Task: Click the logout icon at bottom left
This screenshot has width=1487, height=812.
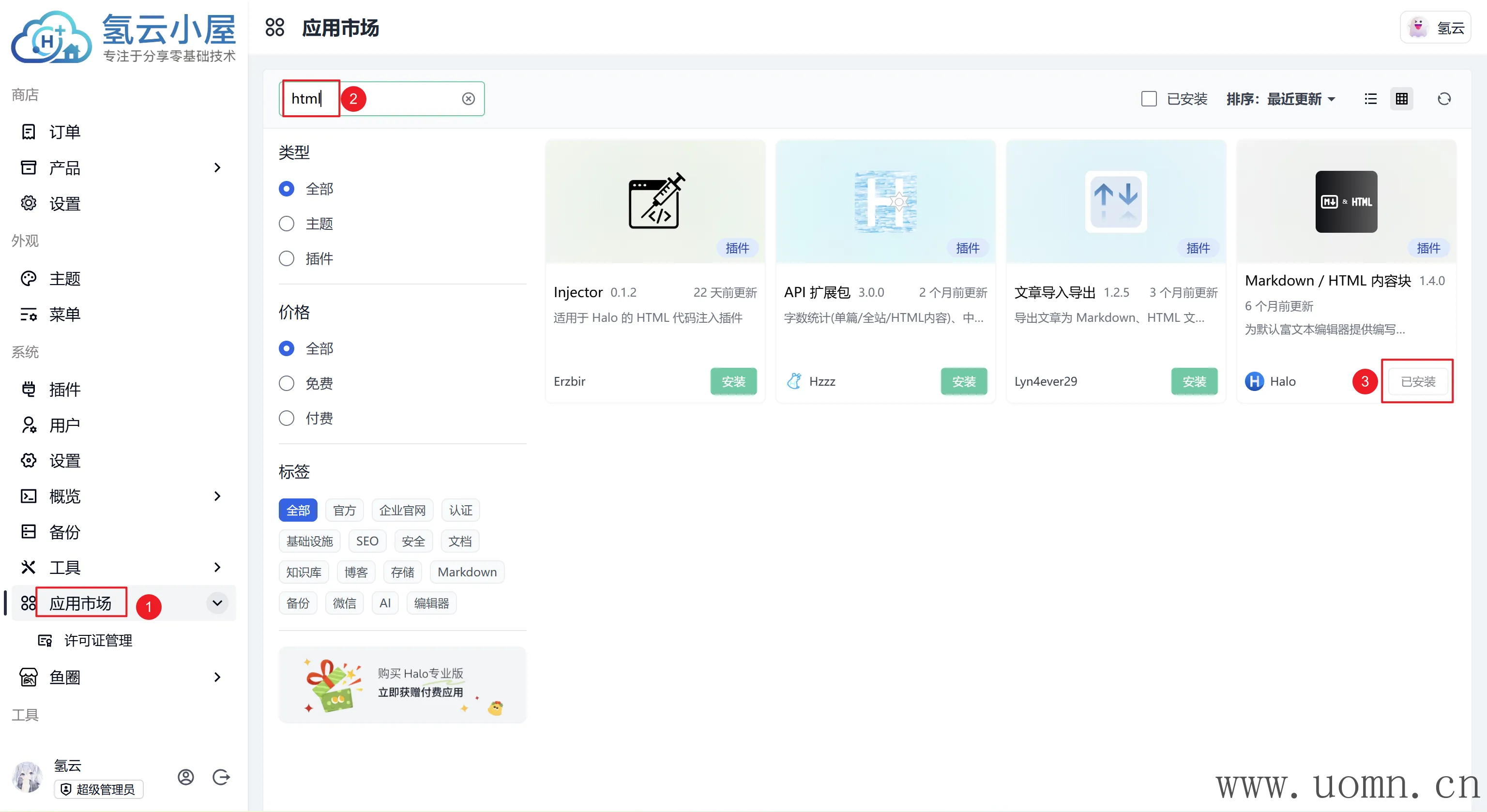Action: (x=221, y=777)
